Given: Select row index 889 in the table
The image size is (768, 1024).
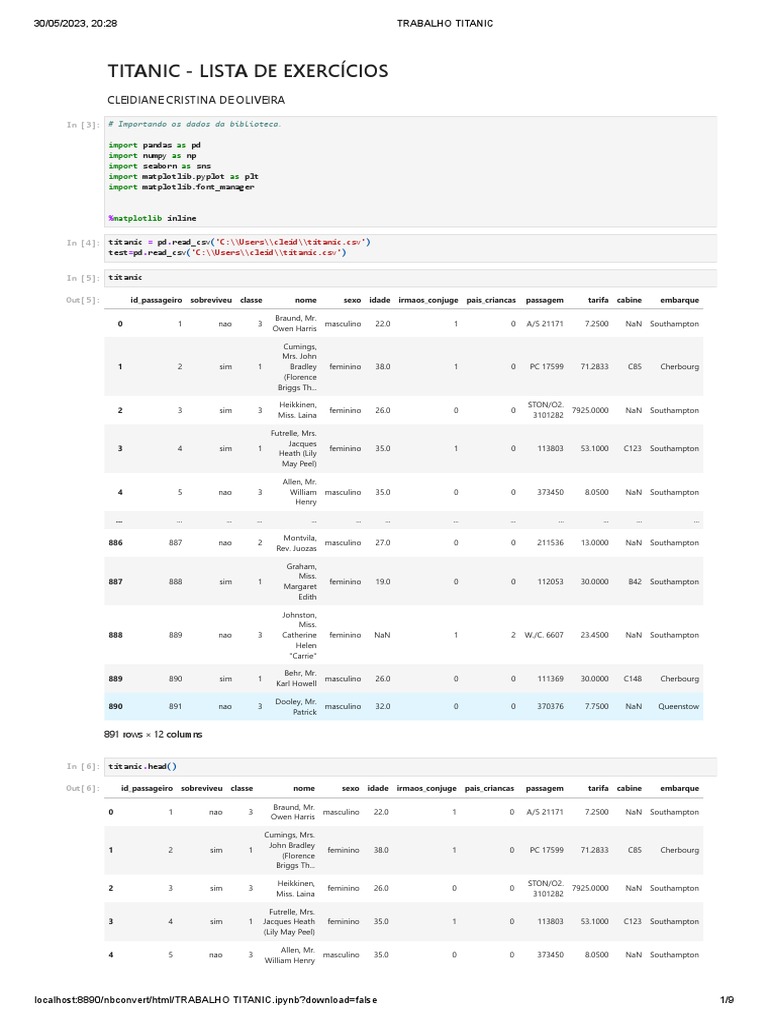Looking at the screenshot, I should [116, 679].
